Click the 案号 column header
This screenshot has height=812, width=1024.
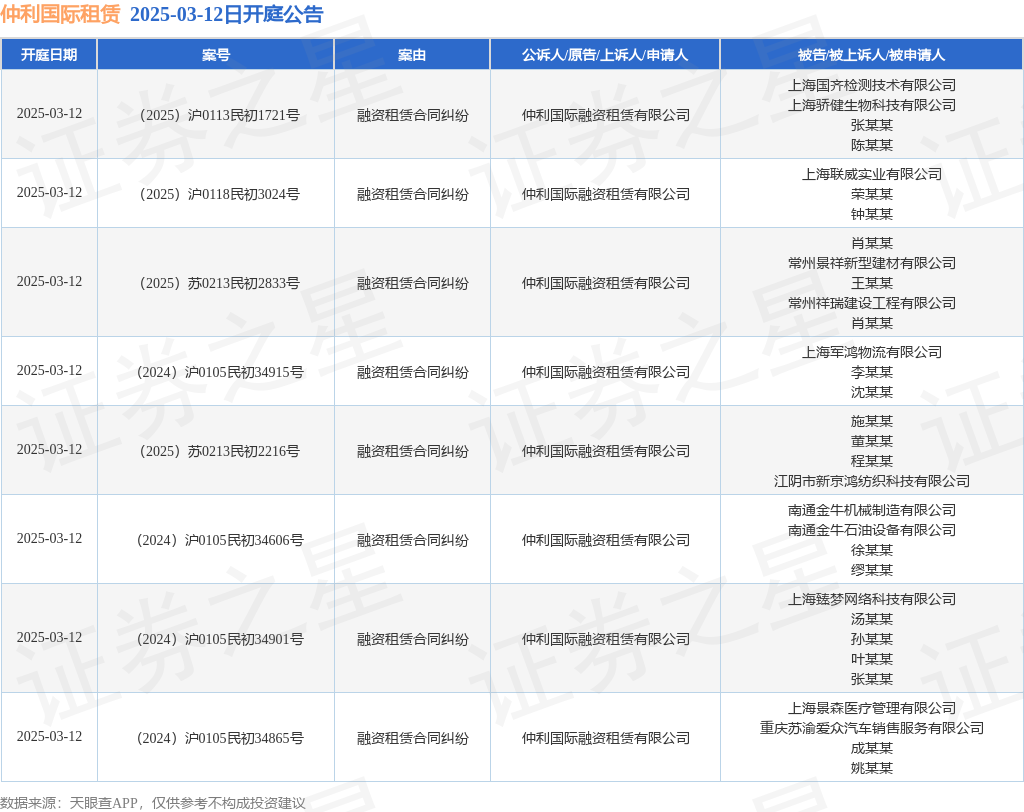click(x=216, y=55)
